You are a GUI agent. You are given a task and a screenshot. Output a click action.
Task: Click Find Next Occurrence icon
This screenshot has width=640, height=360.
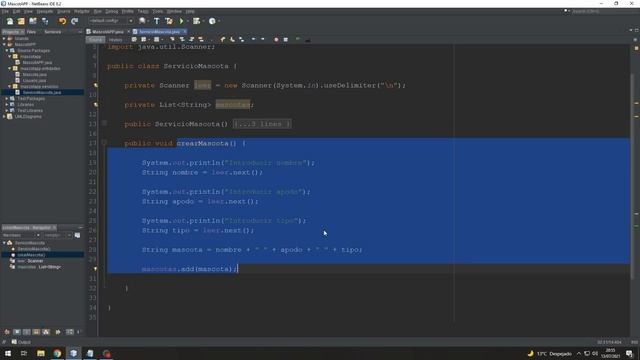coord(191,40)
